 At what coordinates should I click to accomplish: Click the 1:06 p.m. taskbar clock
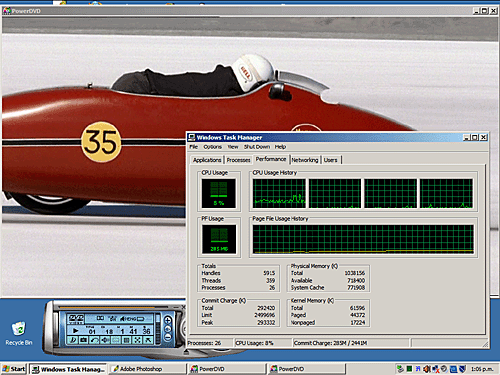(482, 369)
